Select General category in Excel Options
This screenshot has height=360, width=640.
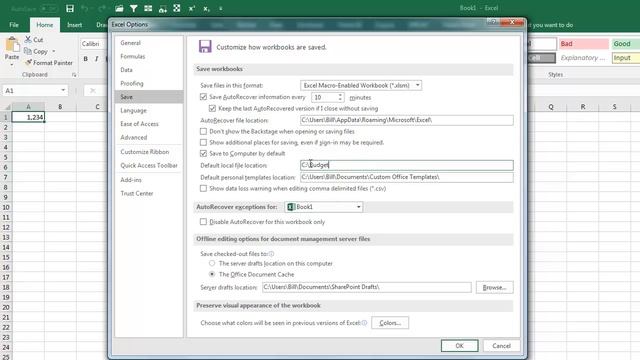(149, 43)
